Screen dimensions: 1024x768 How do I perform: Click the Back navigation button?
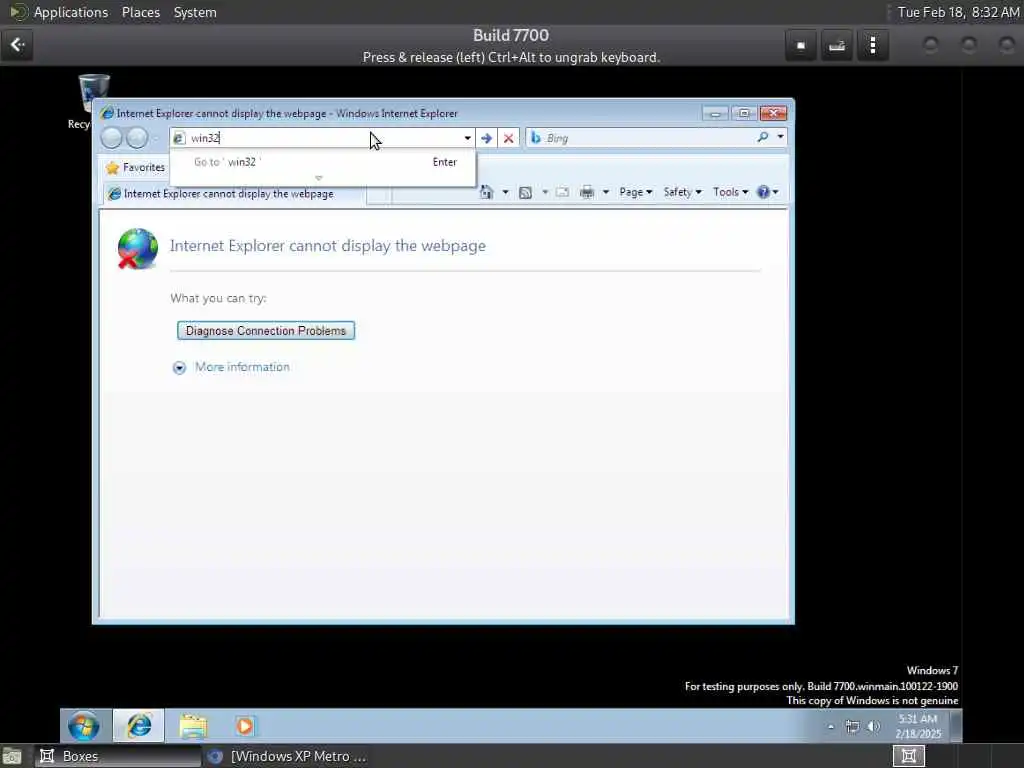click(x=112, y=138)
